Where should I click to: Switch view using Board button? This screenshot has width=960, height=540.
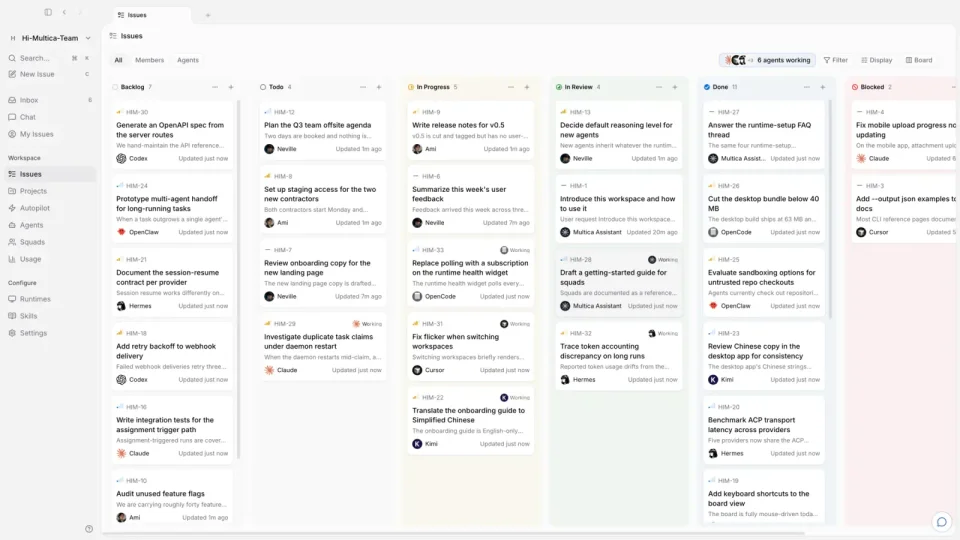click(x=919, y=60)
